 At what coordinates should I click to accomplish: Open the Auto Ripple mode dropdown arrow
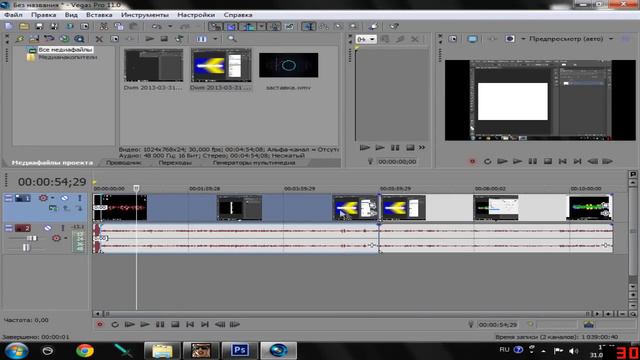(x=262, y=27)
